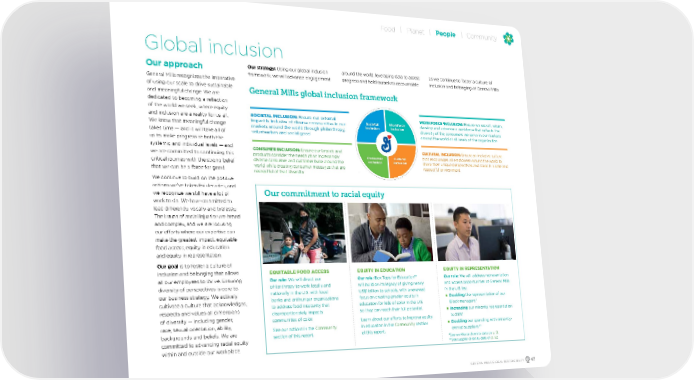Image resolution: width=694 pixels, height=380 pixels.
Task: Click the General Mills G logo in the wheel
Action: click(386, 143)
